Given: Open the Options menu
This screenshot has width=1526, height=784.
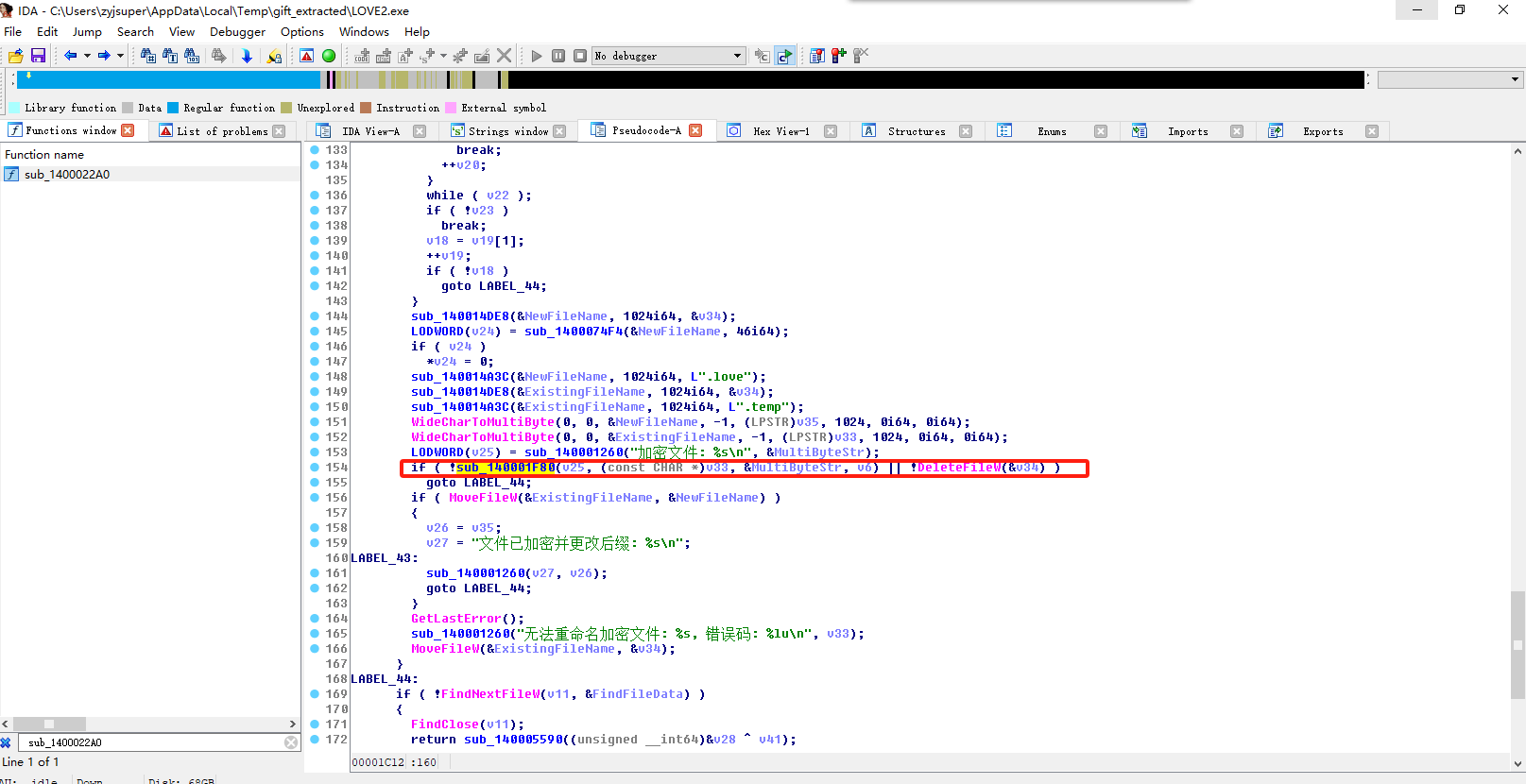Looking at the screenshot, I should (x=302, y=31).
